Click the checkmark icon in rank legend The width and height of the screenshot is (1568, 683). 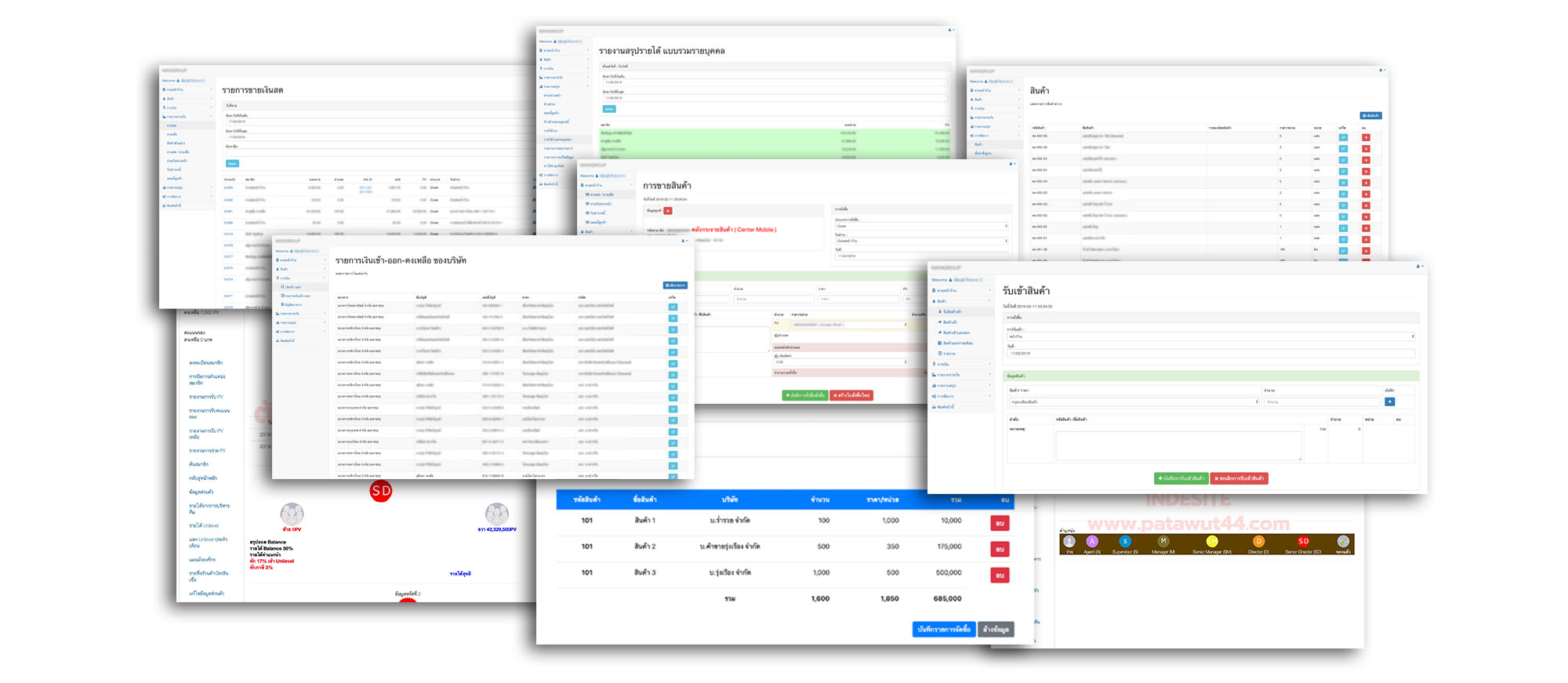click(x=1344, y=541)
